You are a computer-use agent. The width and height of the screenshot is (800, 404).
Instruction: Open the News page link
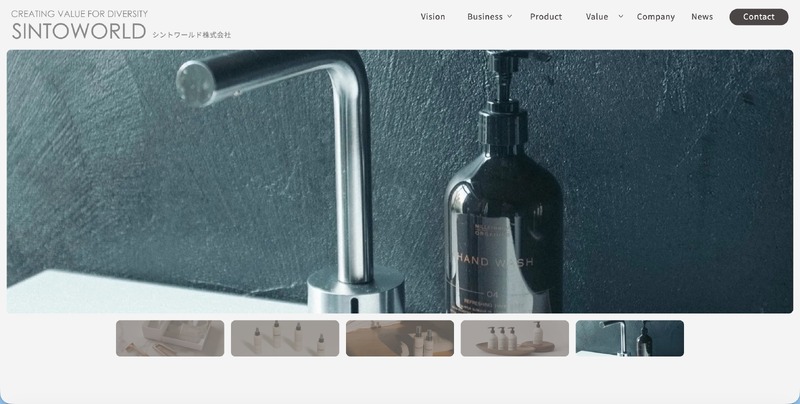(702, 17)
